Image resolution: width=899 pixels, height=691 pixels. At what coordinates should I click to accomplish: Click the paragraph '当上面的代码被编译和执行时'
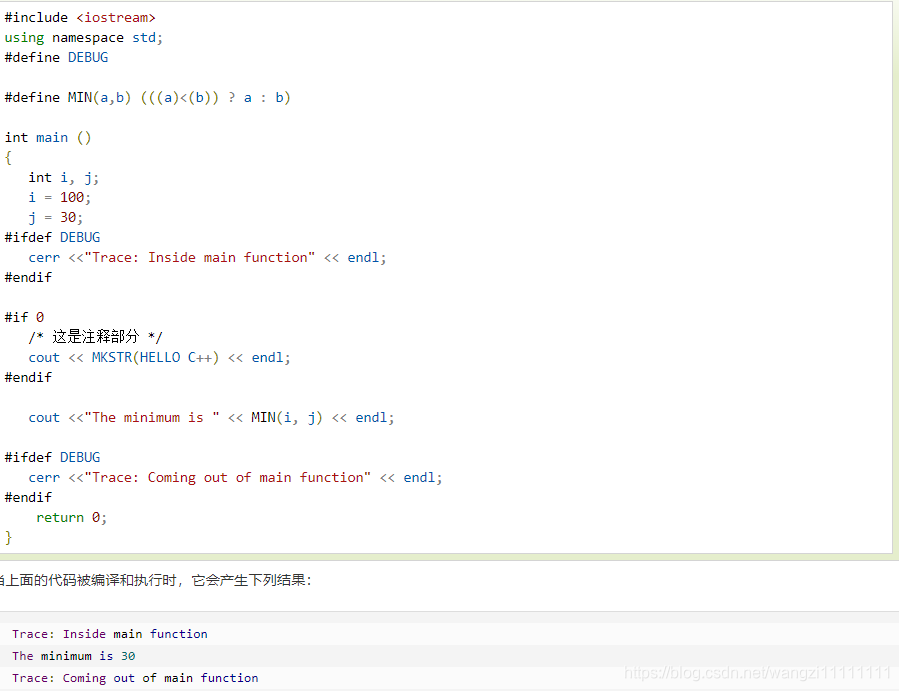(155, 580)
